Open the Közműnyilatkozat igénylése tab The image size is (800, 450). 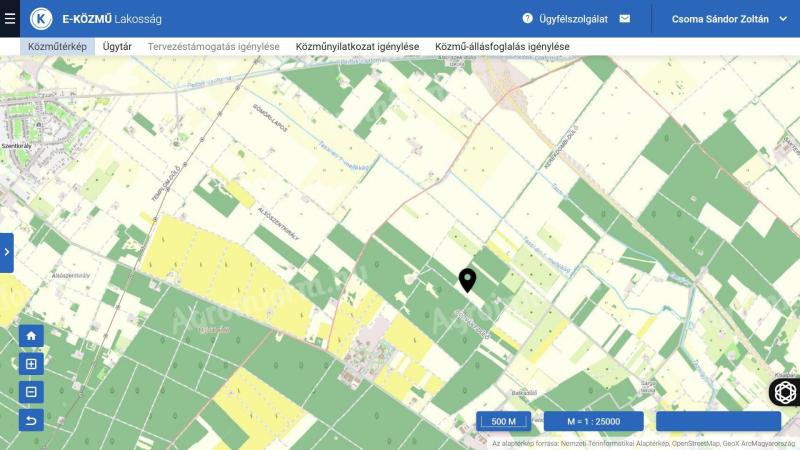tap(357, 46)
